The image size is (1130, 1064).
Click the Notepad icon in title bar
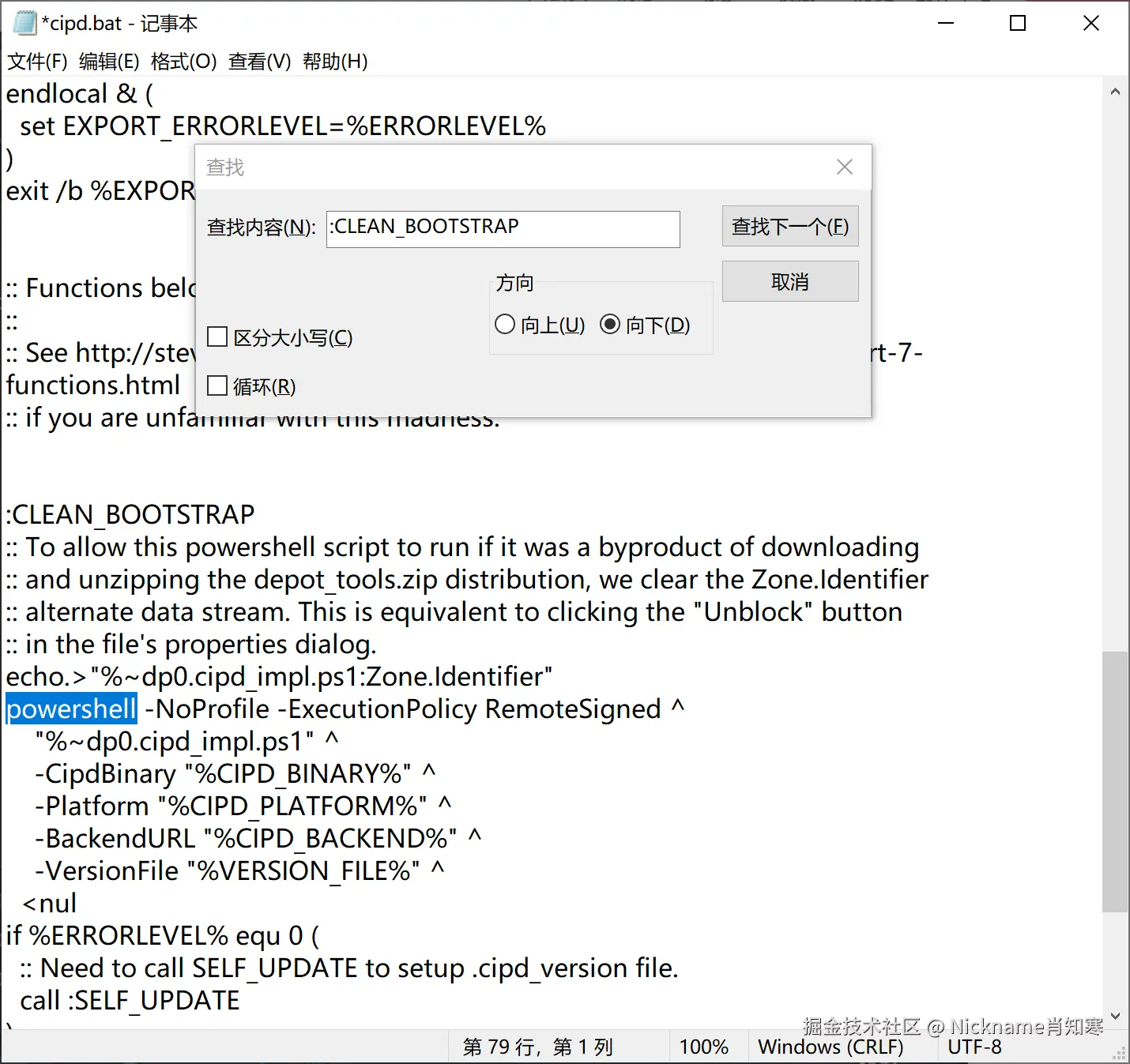[x=24, y=23]
